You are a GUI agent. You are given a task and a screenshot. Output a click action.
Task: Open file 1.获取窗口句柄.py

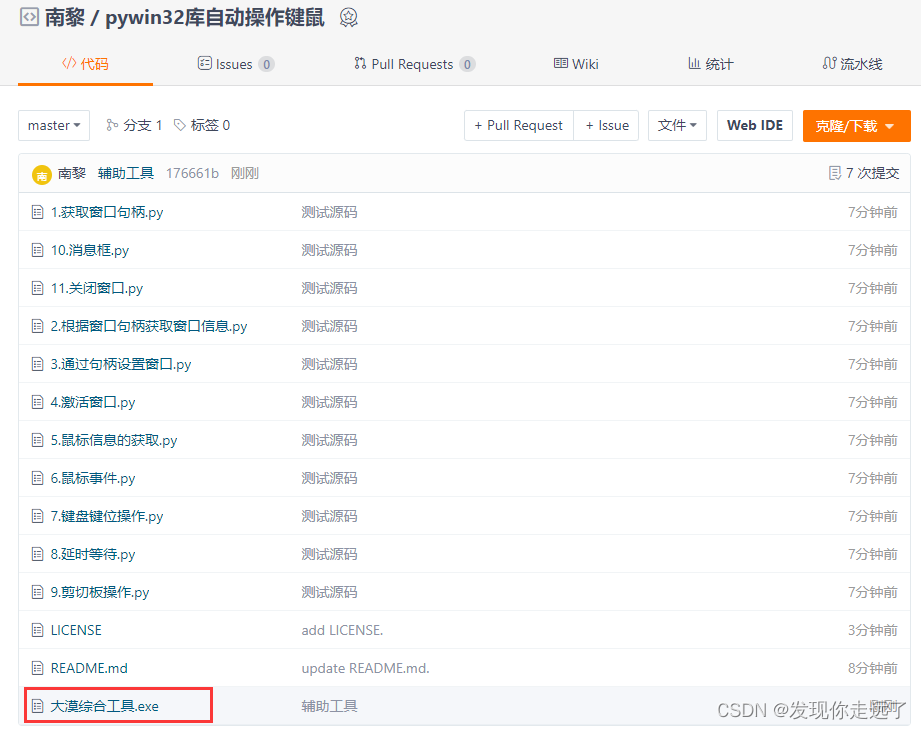point(107,212)
